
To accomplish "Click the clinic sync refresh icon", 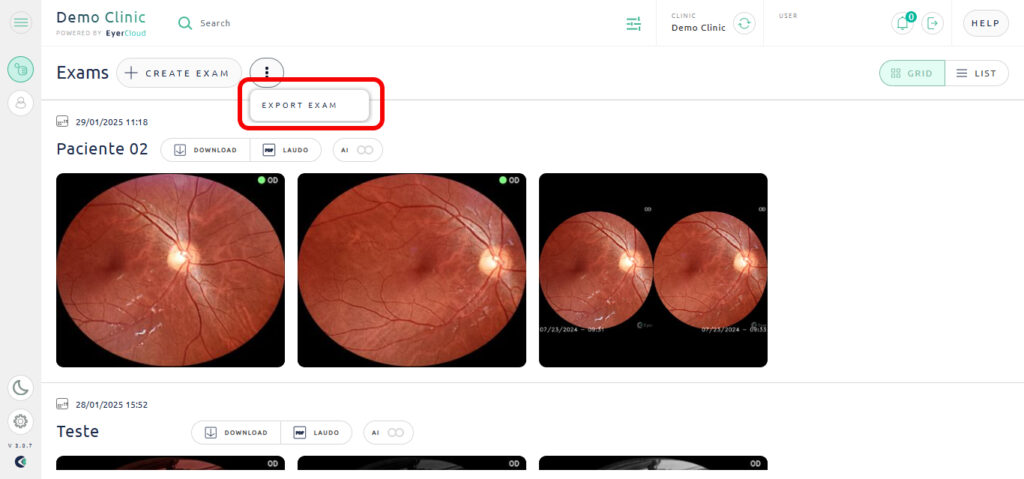I will point(744,24).
